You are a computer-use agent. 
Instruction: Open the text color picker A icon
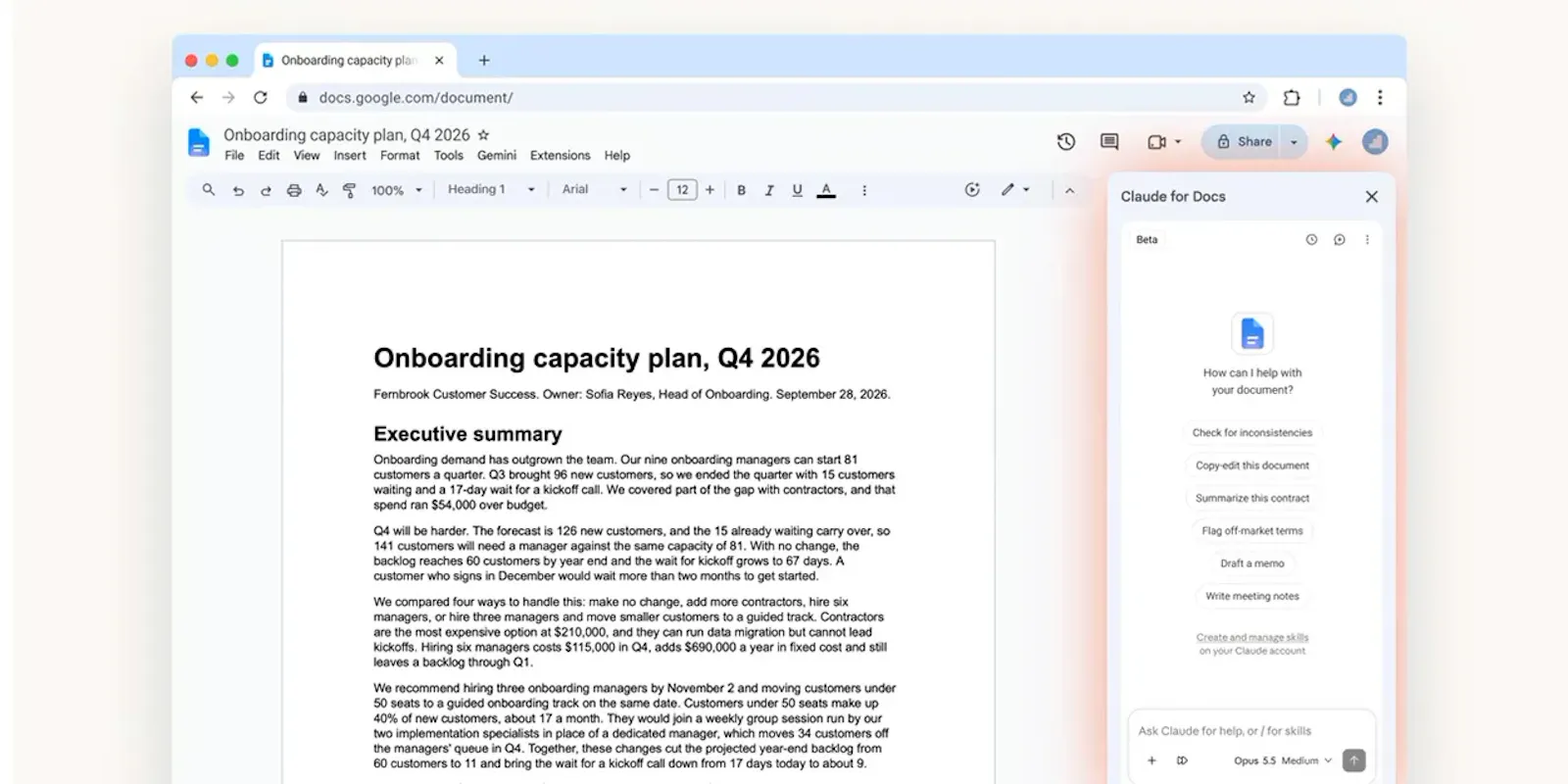coord(826,190)
